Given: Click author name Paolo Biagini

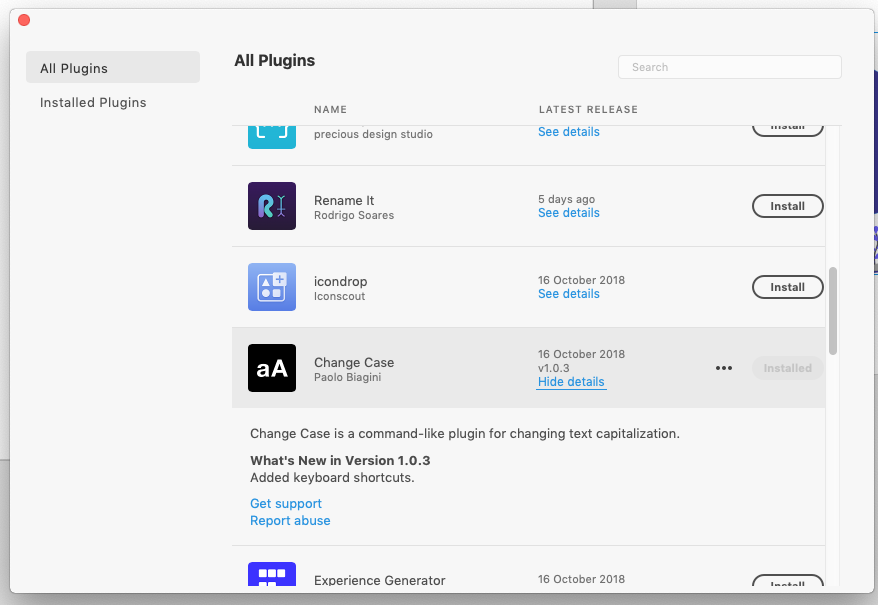Looking at the screenshot, I should (x=348, y=378).
